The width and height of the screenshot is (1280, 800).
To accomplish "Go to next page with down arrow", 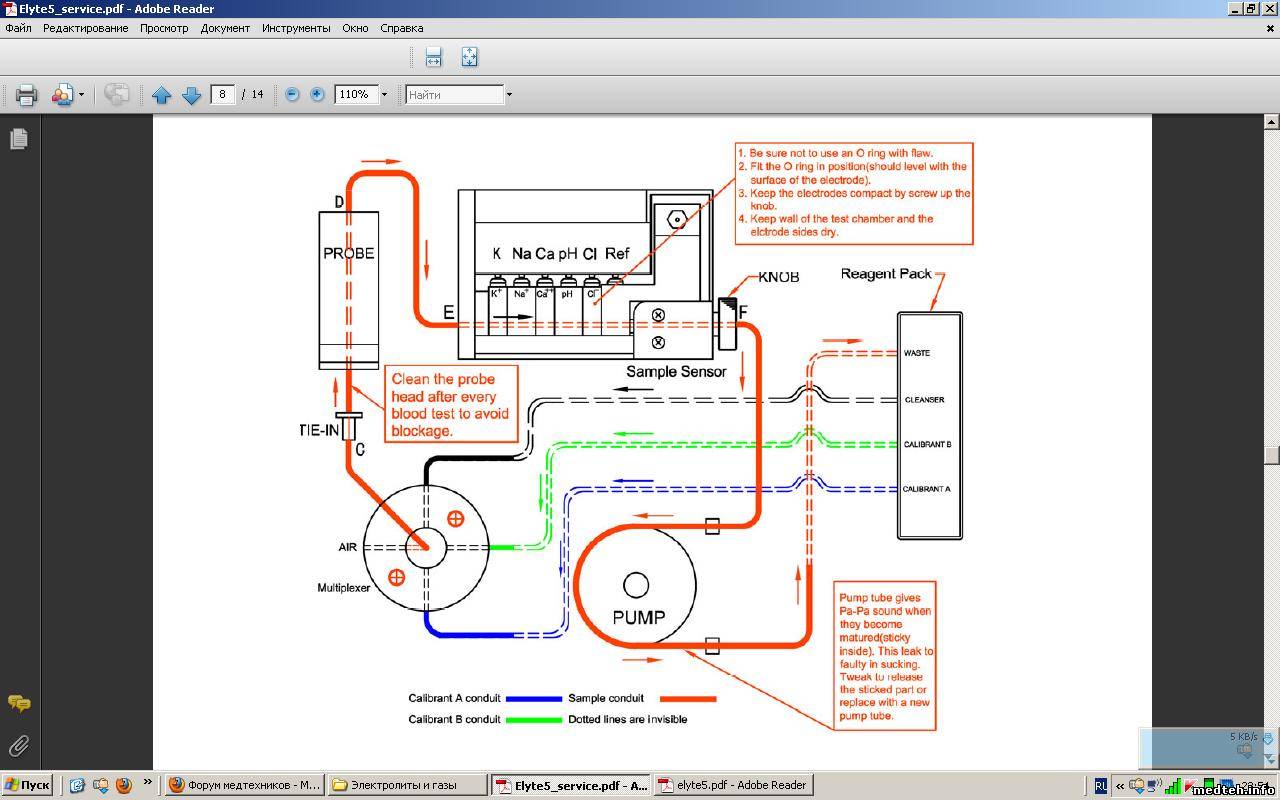I will (192, 95).
